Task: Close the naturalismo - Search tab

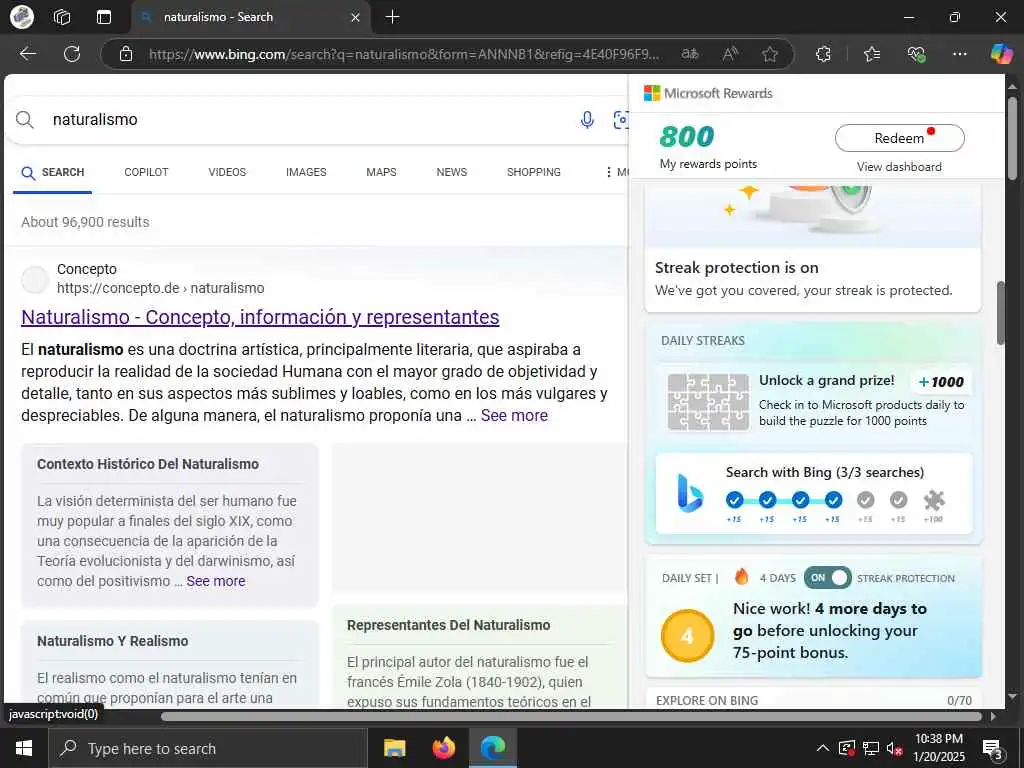Action: click(x=355, y=18)
